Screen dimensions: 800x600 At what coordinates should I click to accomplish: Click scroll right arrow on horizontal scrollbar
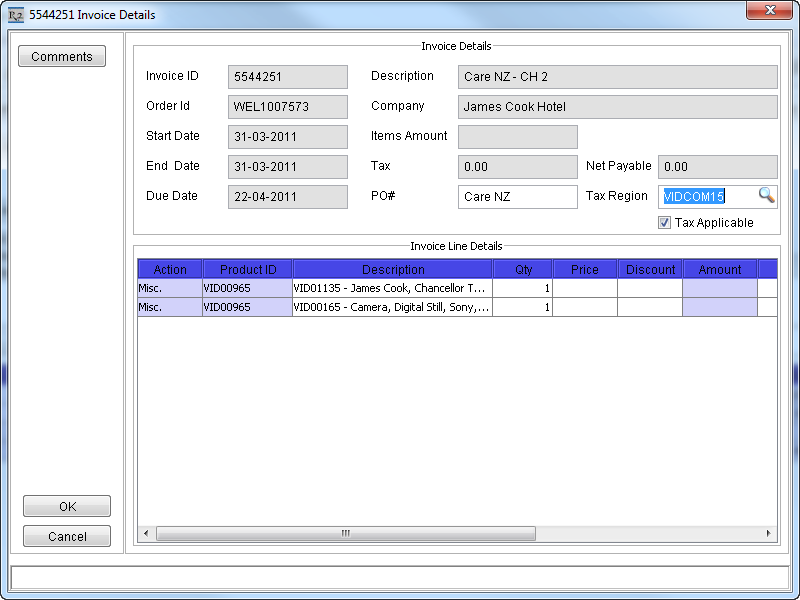click(769, 534)
